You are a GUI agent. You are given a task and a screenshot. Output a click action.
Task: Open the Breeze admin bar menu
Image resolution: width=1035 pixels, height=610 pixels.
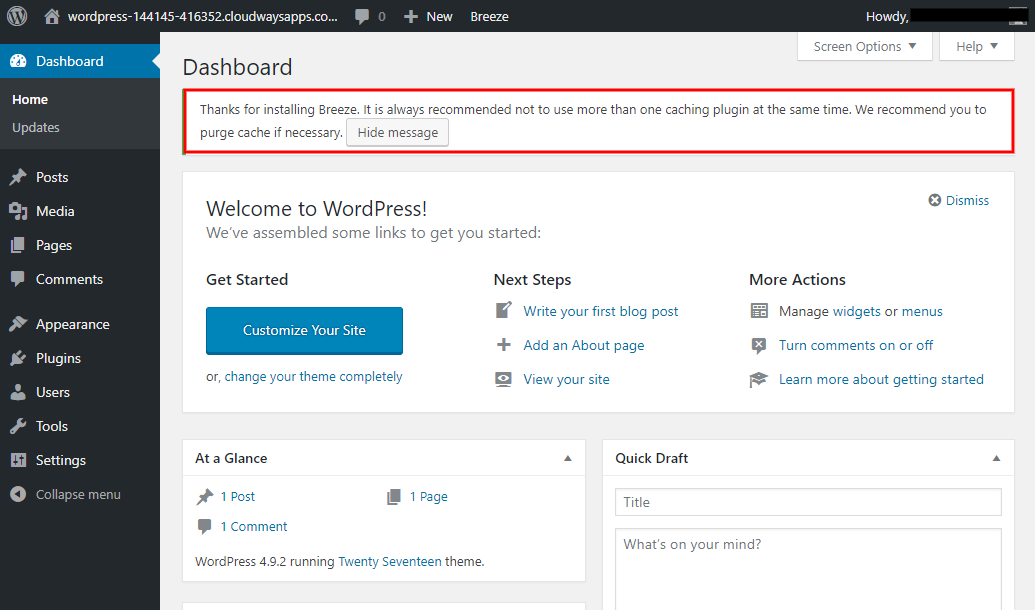click(489, 17)
